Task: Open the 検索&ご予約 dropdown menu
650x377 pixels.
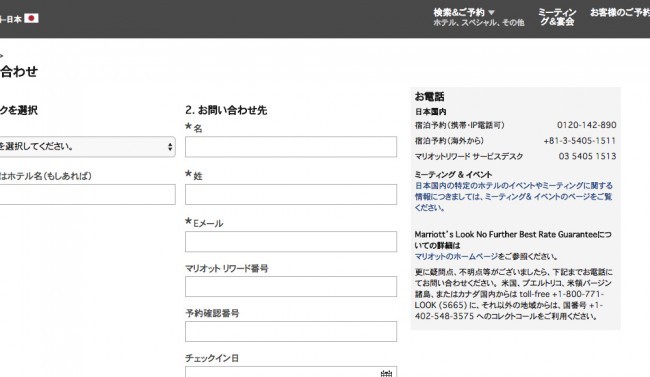Action: (x=463, y=12)
